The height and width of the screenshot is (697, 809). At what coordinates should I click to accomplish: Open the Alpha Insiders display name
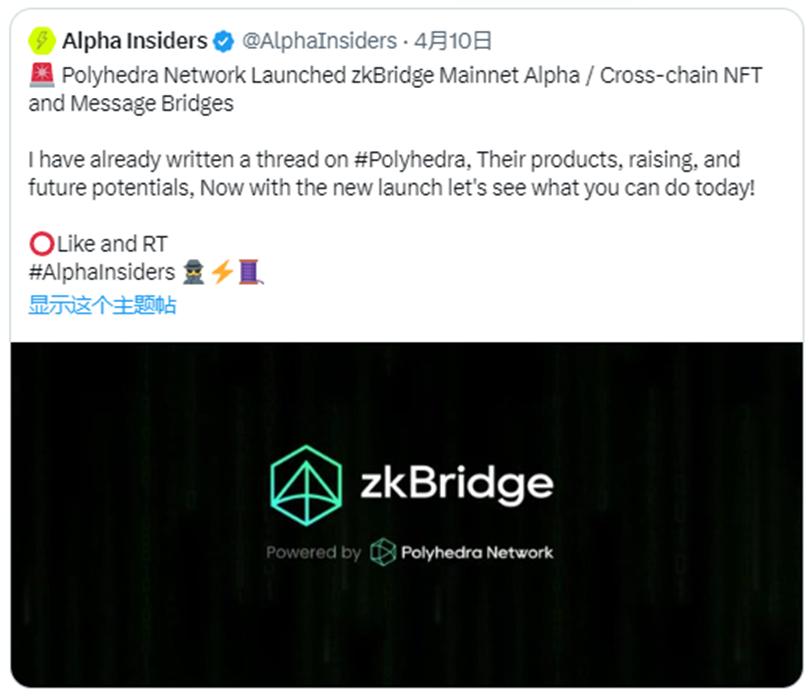pos(134,41)
